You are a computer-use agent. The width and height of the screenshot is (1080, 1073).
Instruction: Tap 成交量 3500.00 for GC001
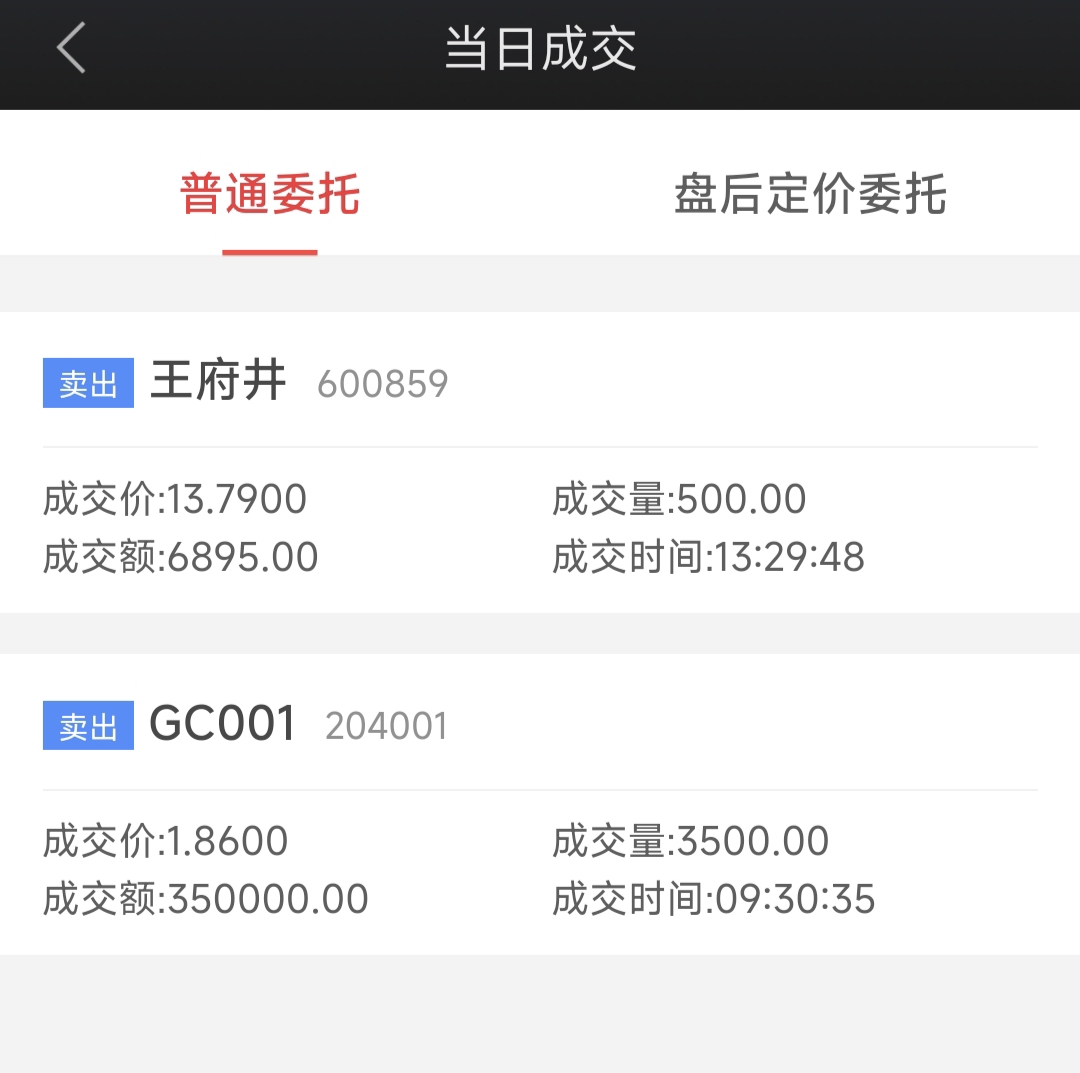point(690,841)
